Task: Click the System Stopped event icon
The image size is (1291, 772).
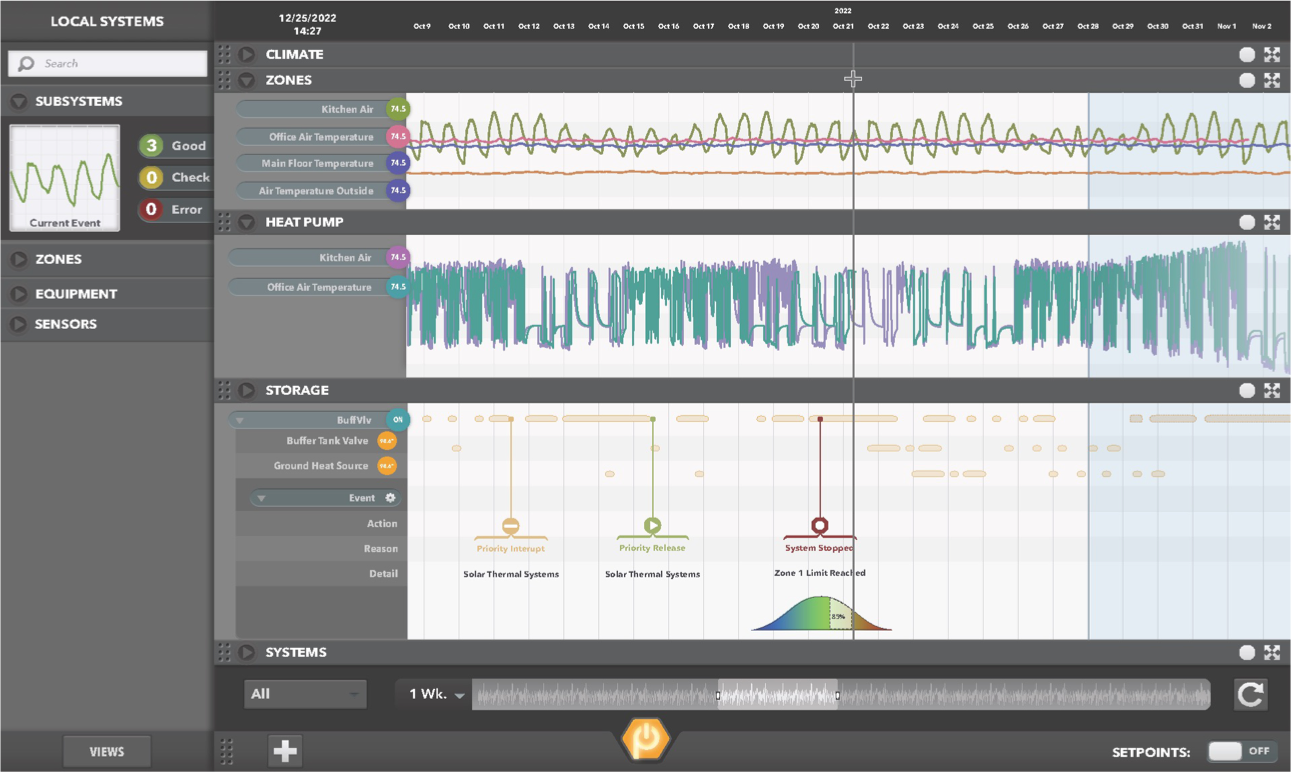Action: click(819, 526)
